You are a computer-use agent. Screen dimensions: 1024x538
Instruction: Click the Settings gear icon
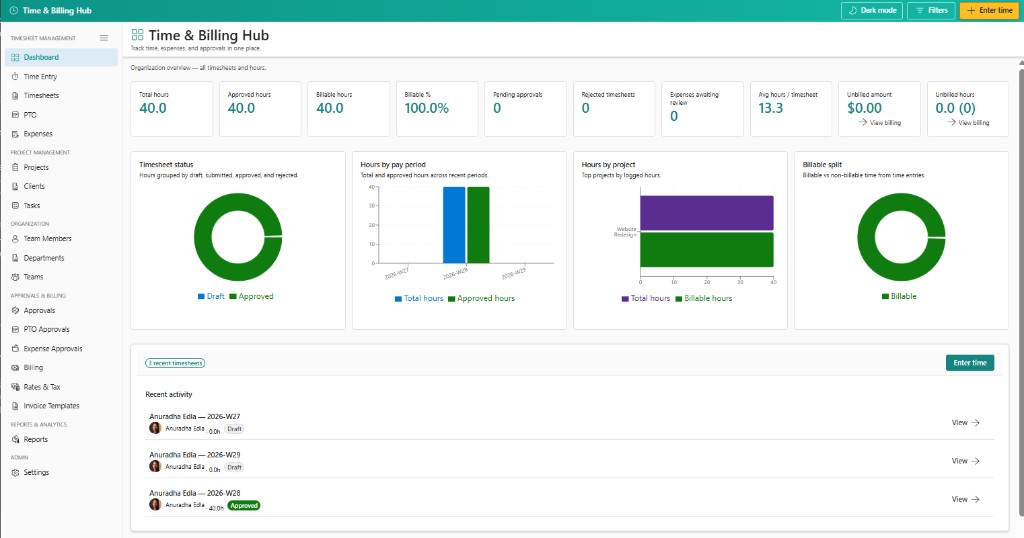click(x=15, y=472)
